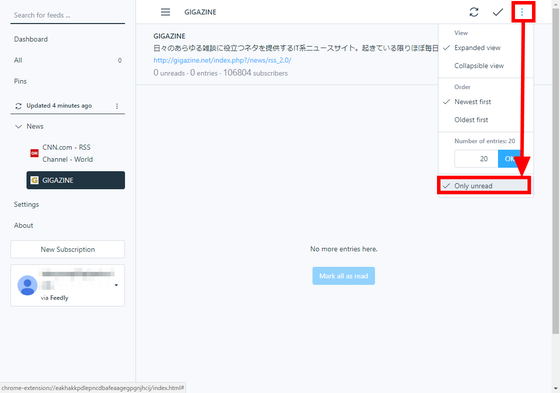The height and width of the screenshot is (393, 560).
Task: Show All feeds entries
Action: pos(68,60)
